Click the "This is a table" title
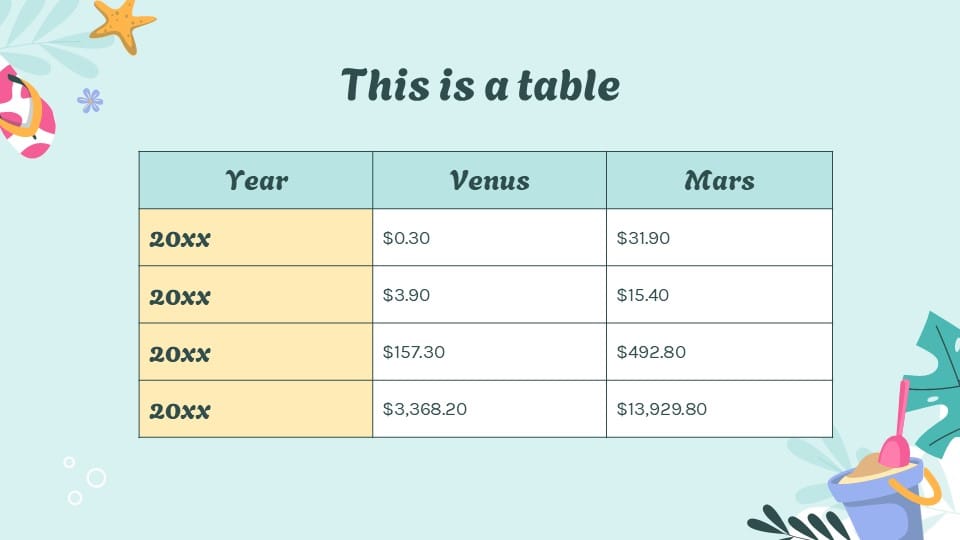This screenshot has width=960, height=540. [x=480, y=86]
